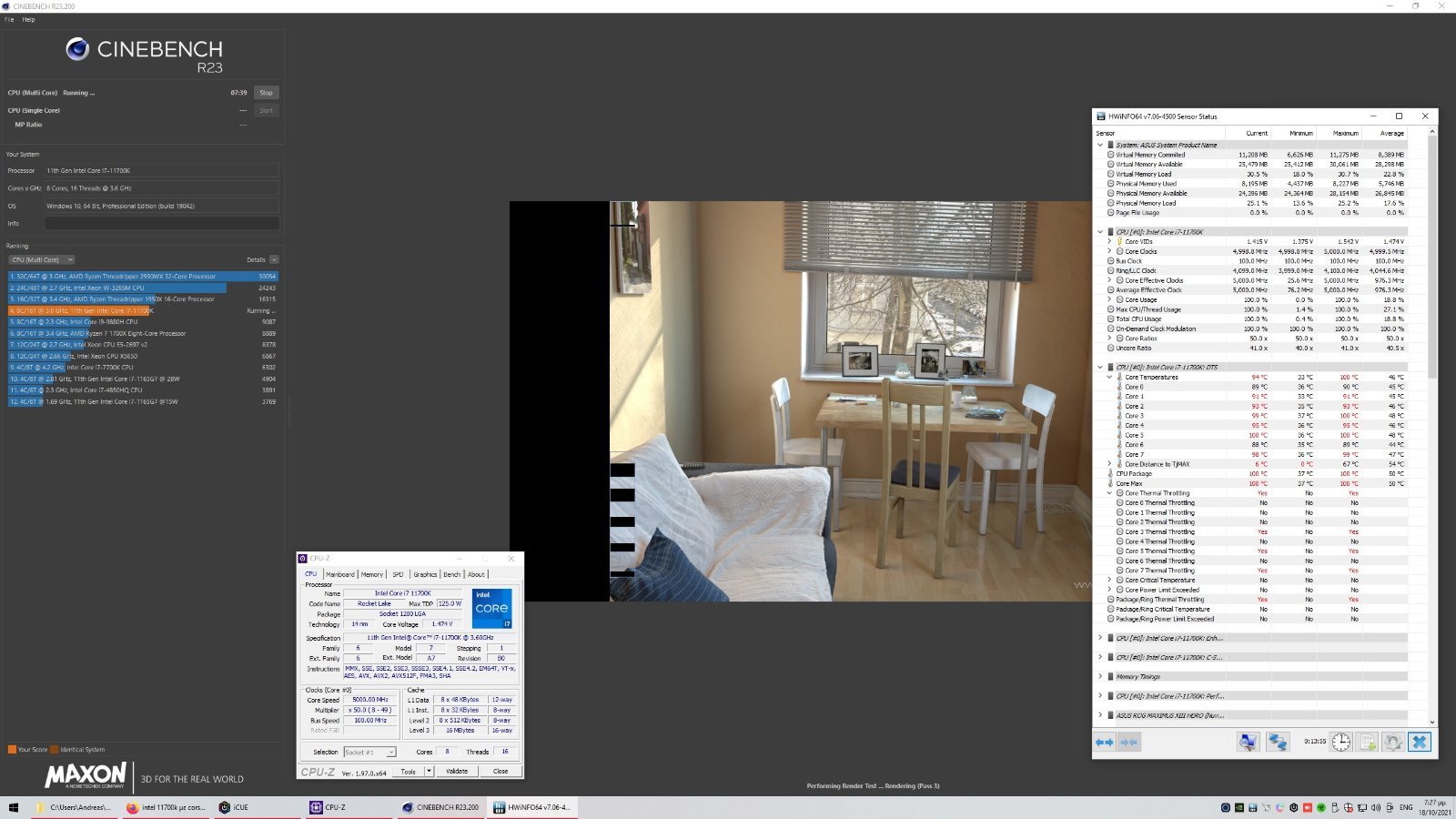Screen dimensions: 1456x819
Task: Expand the Memory Timings group
Action: (1100, 676)
